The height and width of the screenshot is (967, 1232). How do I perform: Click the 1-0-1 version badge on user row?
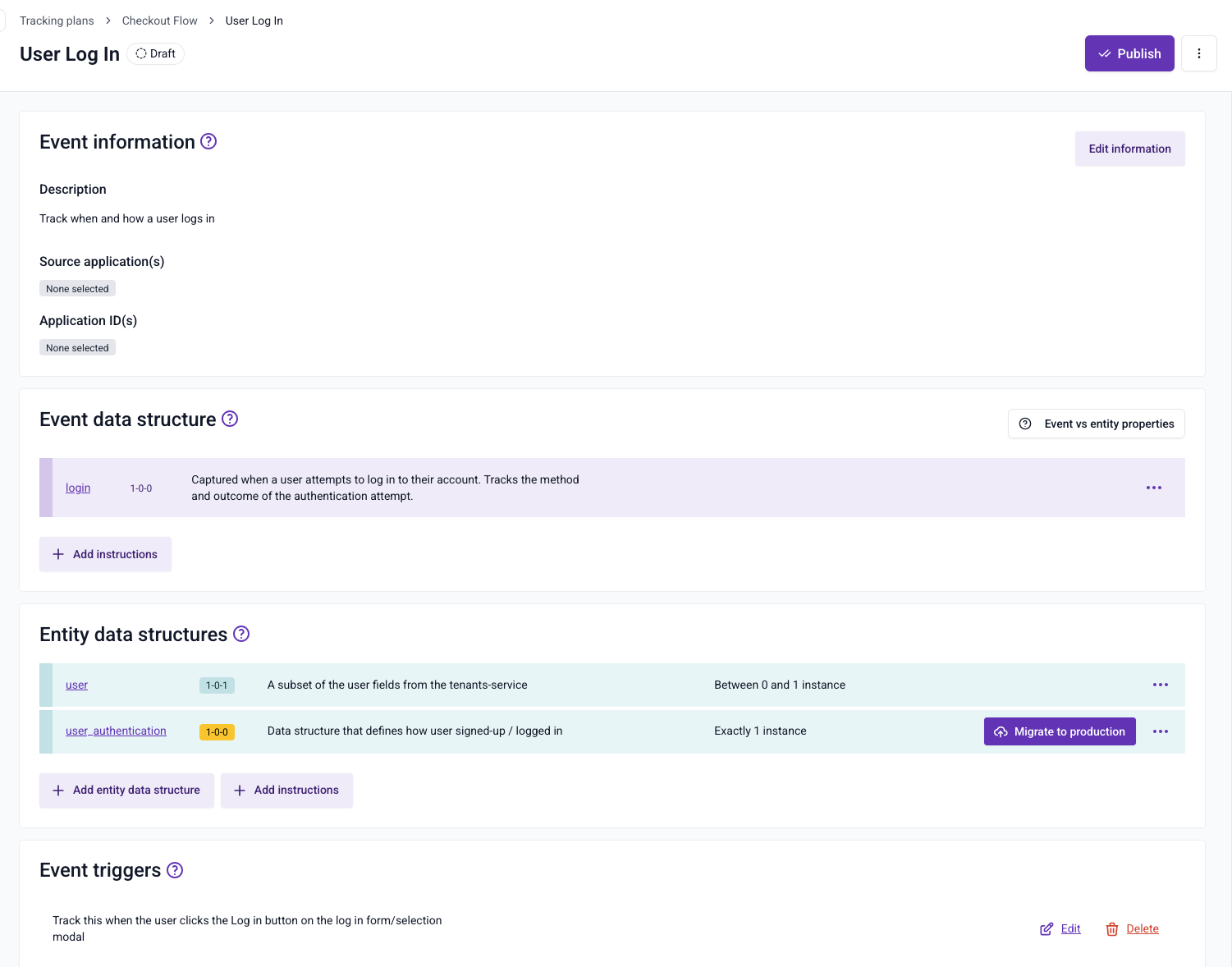pos(217,685)
